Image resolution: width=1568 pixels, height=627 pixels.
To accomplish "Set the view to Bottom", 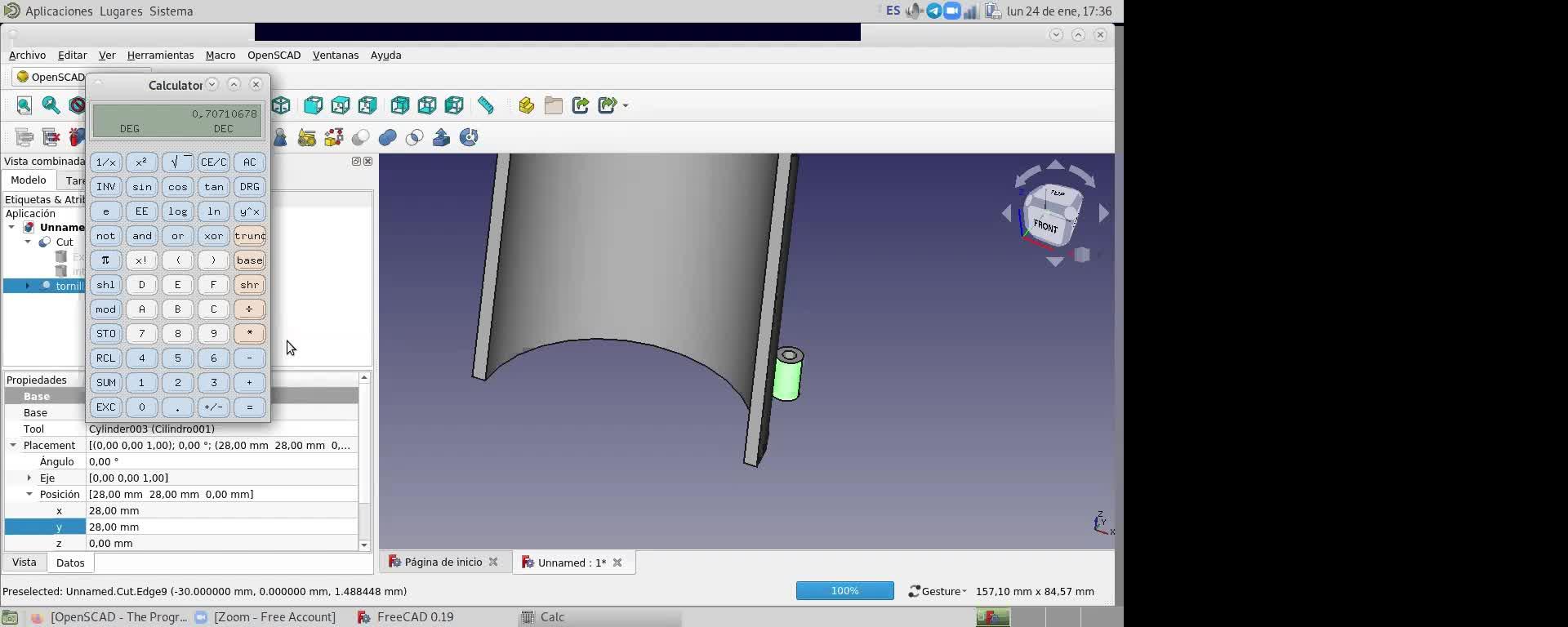I will point(427,105).
